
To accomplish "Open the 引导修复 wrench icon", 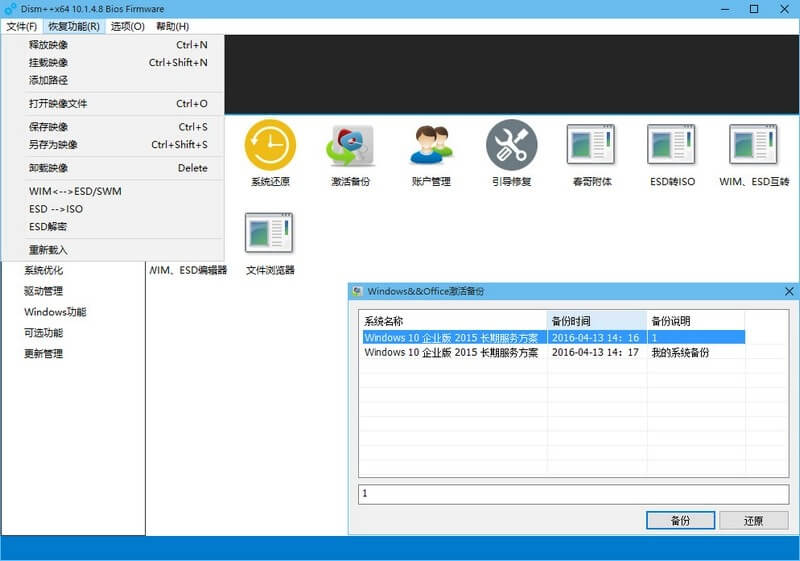I will click(x=511, y=146).
